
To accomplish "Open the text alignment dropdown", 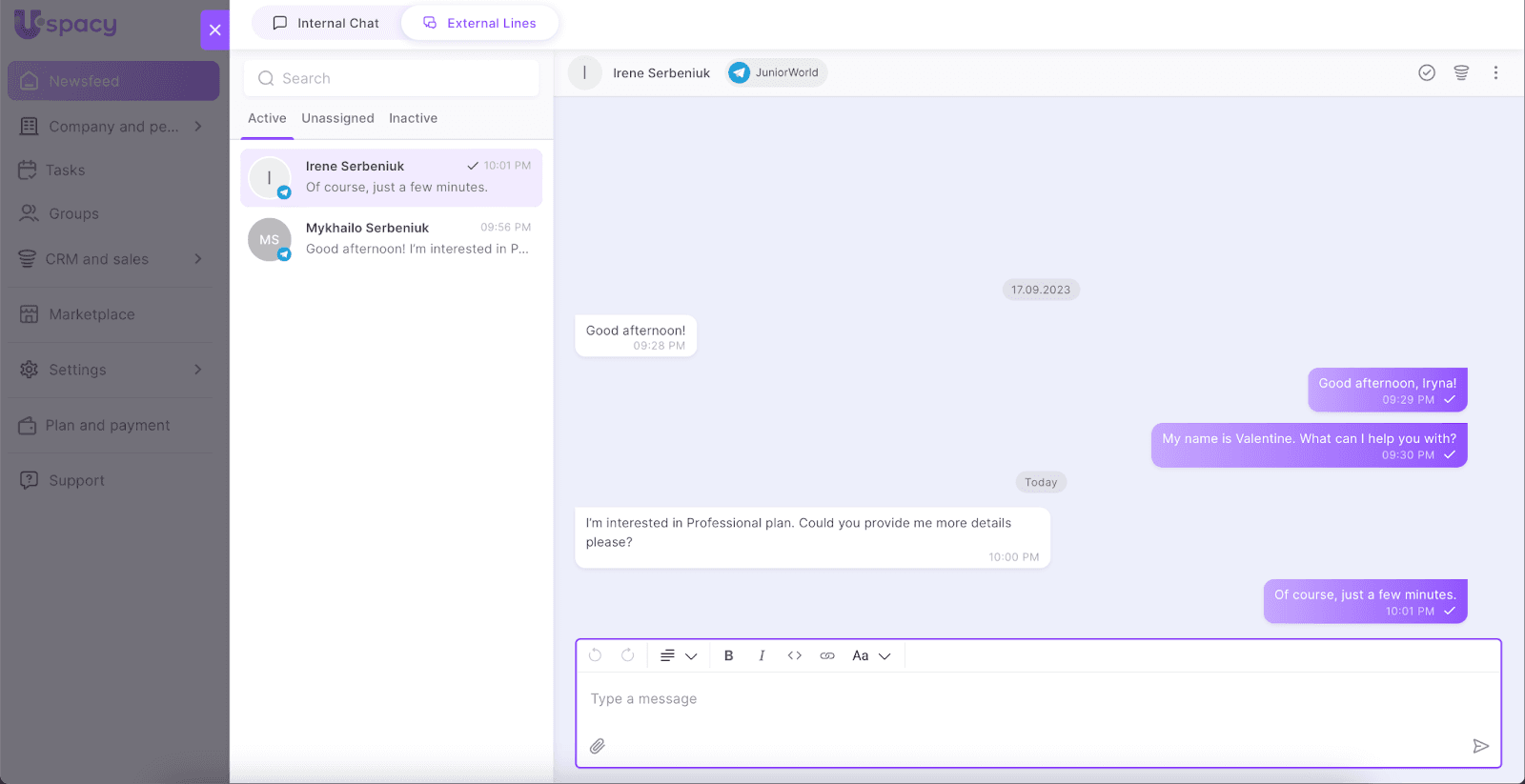I will 679,655.
